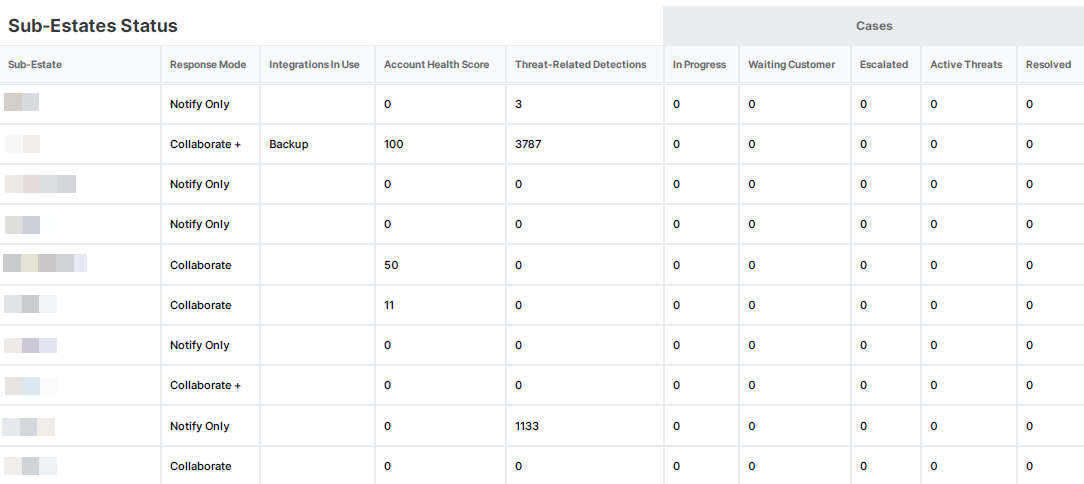Click the Response Mode column header

click(208, 65)
